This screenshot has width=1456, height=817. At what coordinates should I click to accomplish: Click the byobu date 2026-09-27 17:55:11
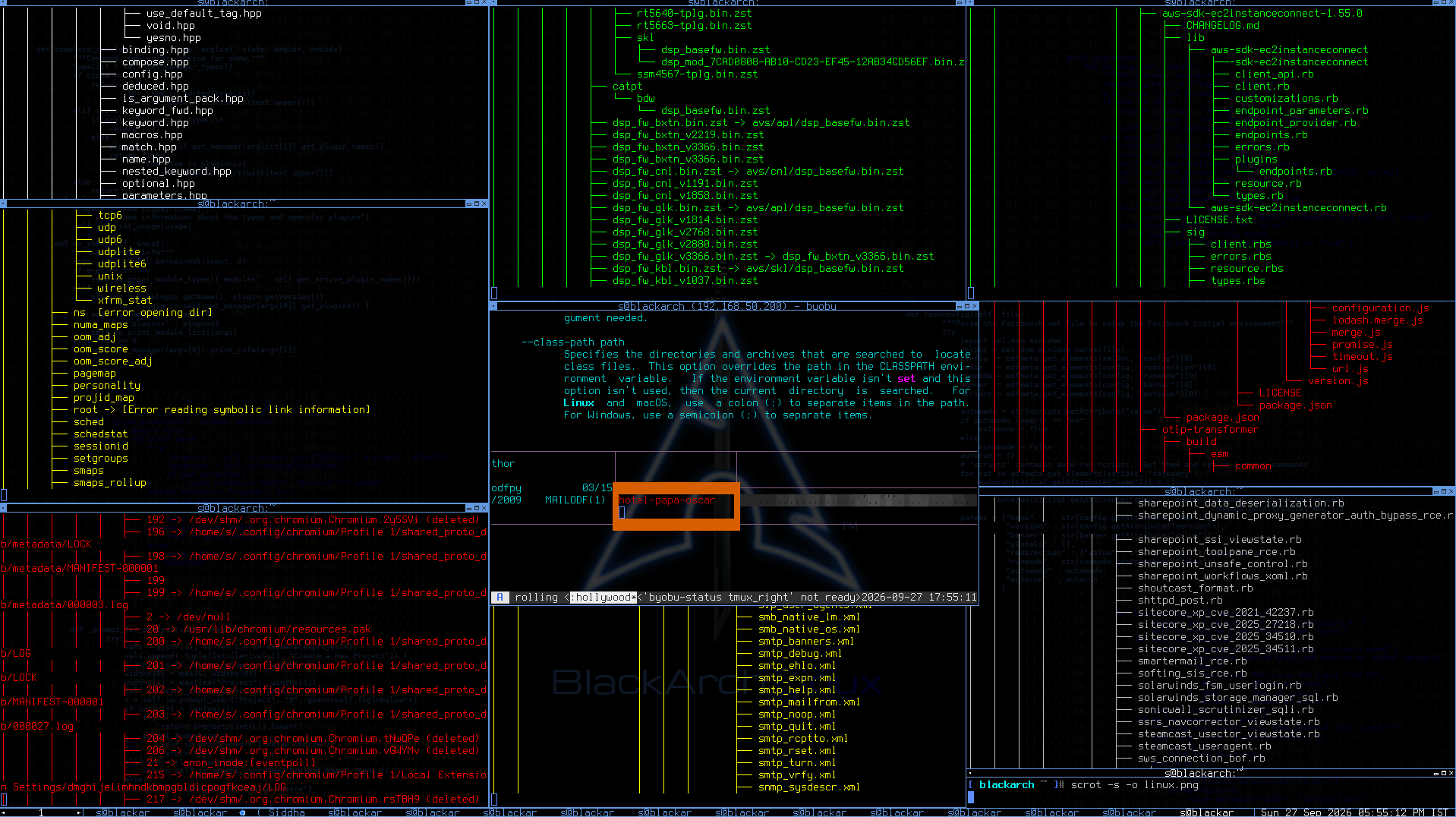click(919, 598)
